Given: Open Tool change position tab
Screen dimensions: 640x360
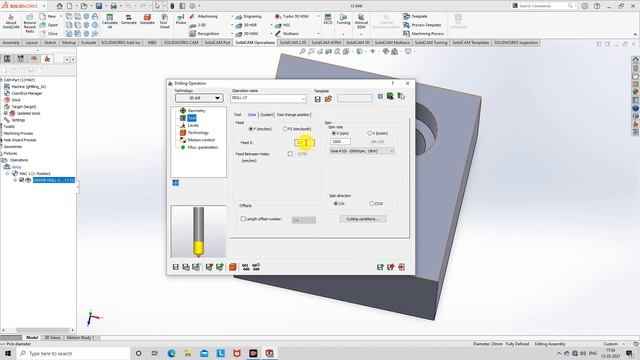Looking at the screenshot, I should tap(293, 115).
